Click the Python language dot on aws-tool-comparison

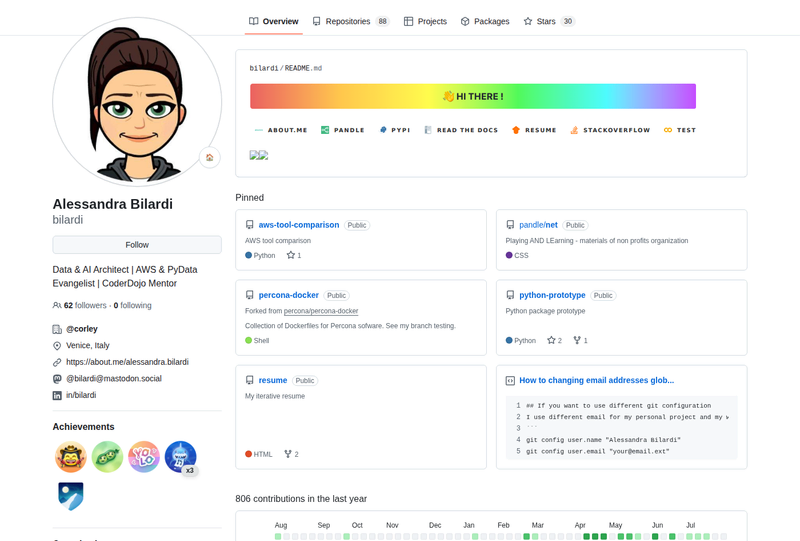[248, 255]
